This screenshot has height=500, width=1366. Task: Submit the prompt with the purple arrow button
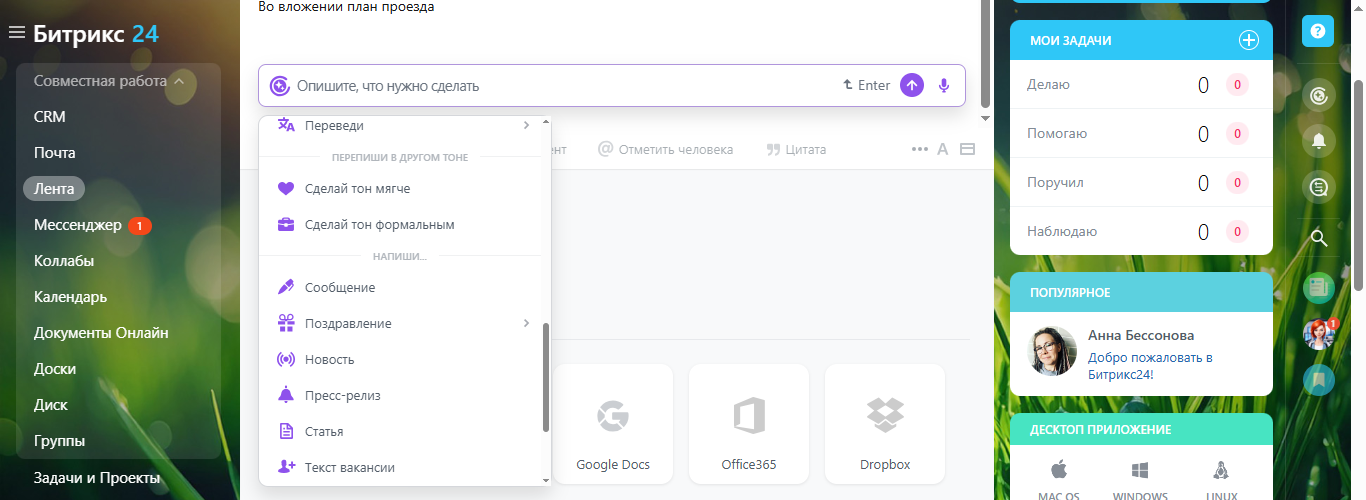point(912,85)
